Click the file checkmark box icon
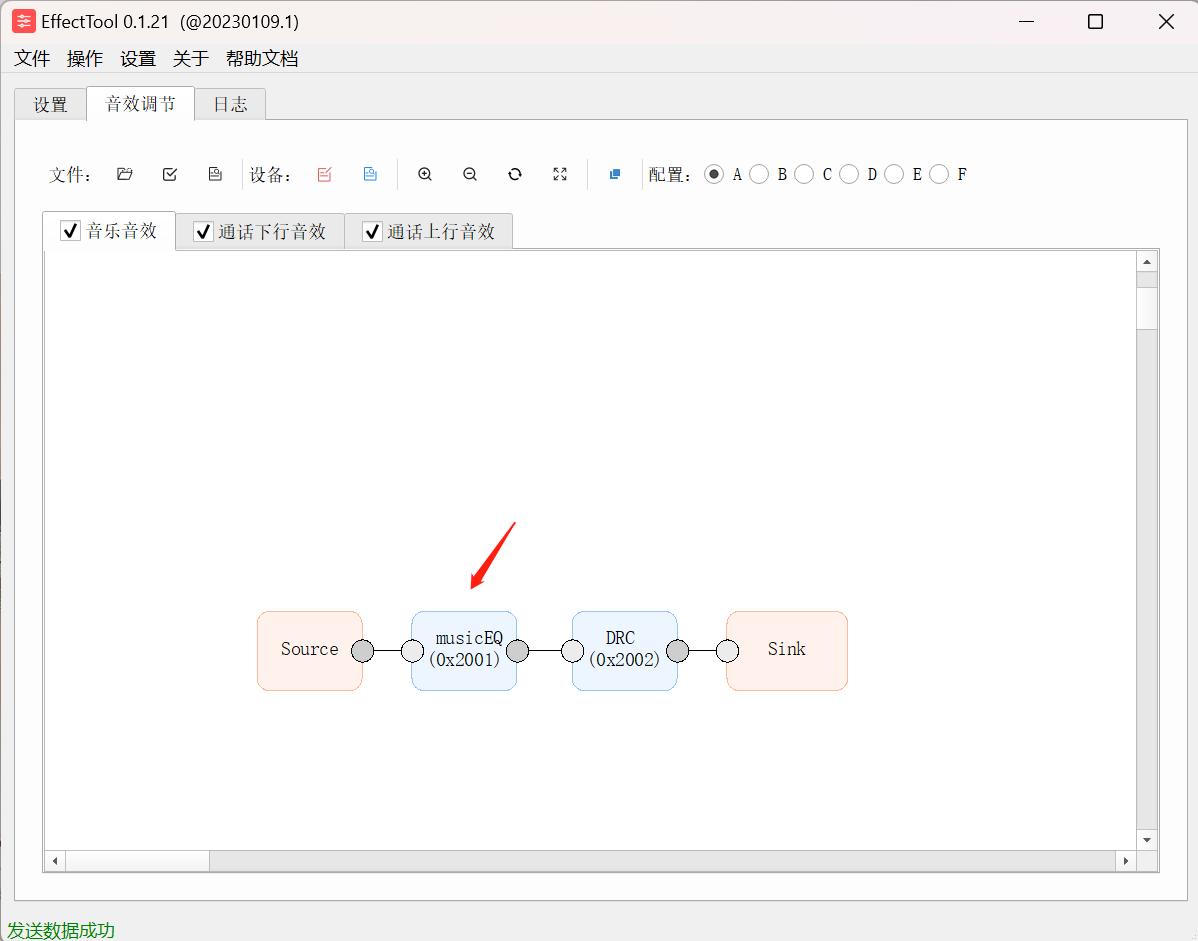The height and width of the screenshot is (941, 1198). [x=170, y=174]
